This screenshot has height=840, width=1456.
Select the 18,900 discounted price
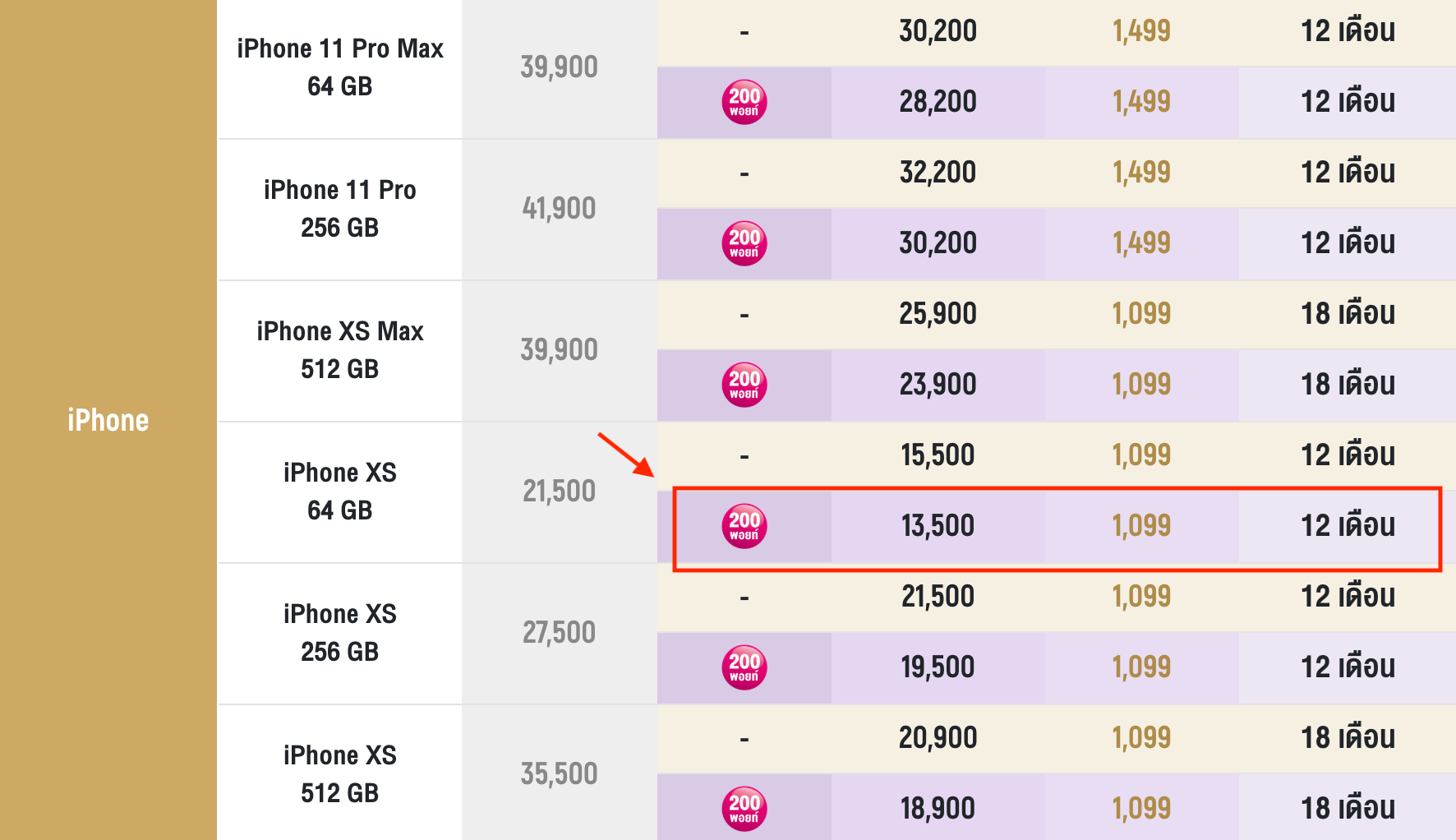pyautogui.click(x=938, y=810)
